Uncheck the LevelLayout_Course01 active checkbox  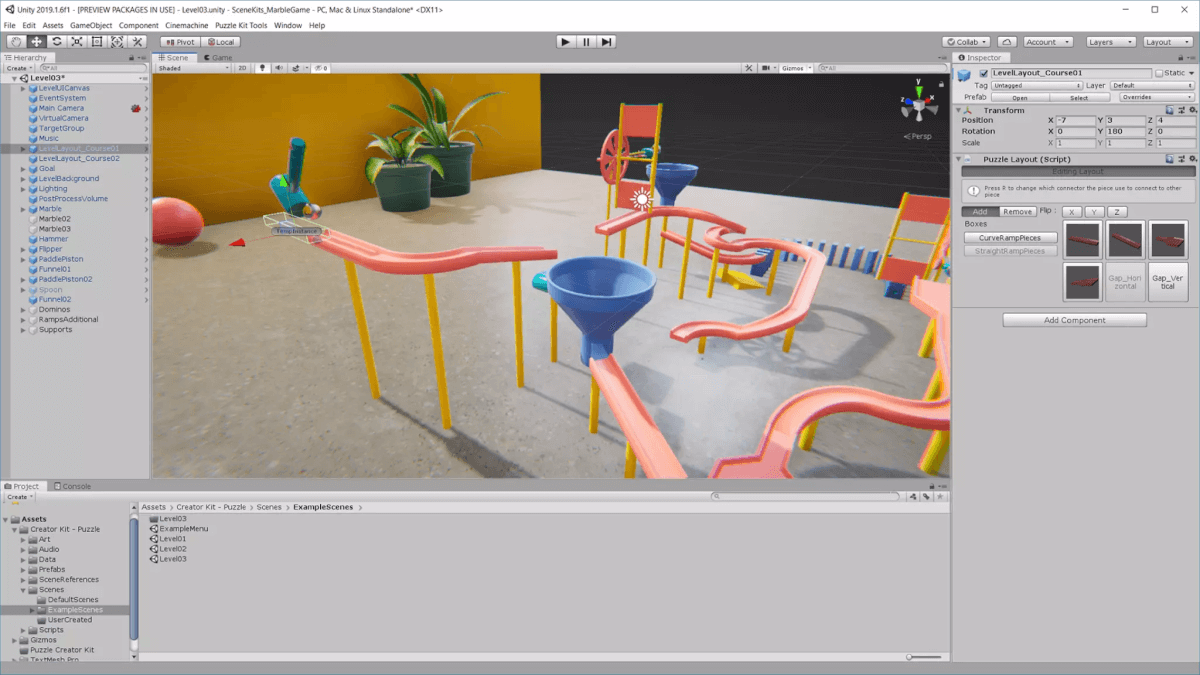coord(984,73)
